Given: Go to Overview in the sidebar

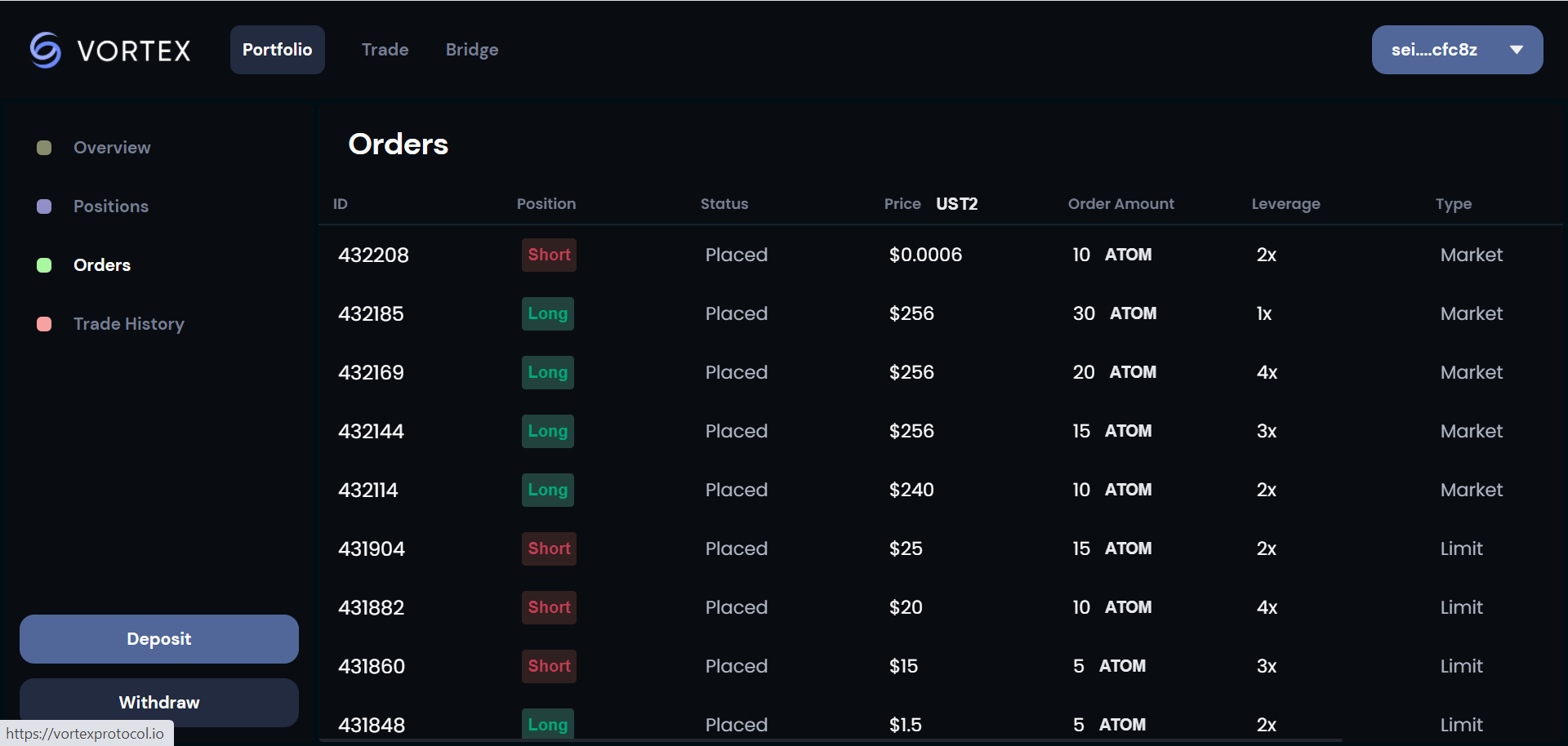Looking at the screenshot, I should click(112, 148).
